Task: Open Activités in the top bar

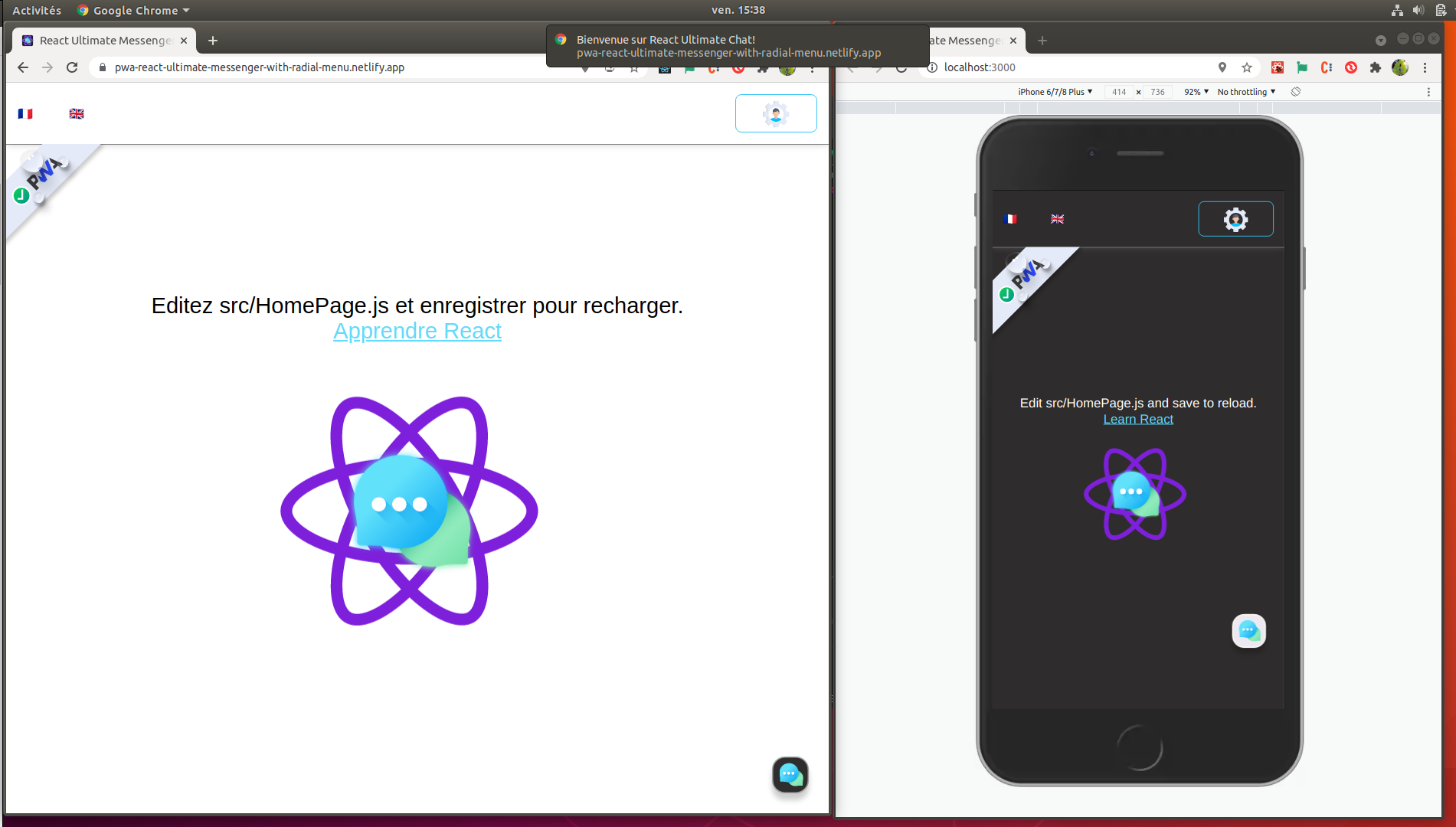Action: click(x=37, y=10)
